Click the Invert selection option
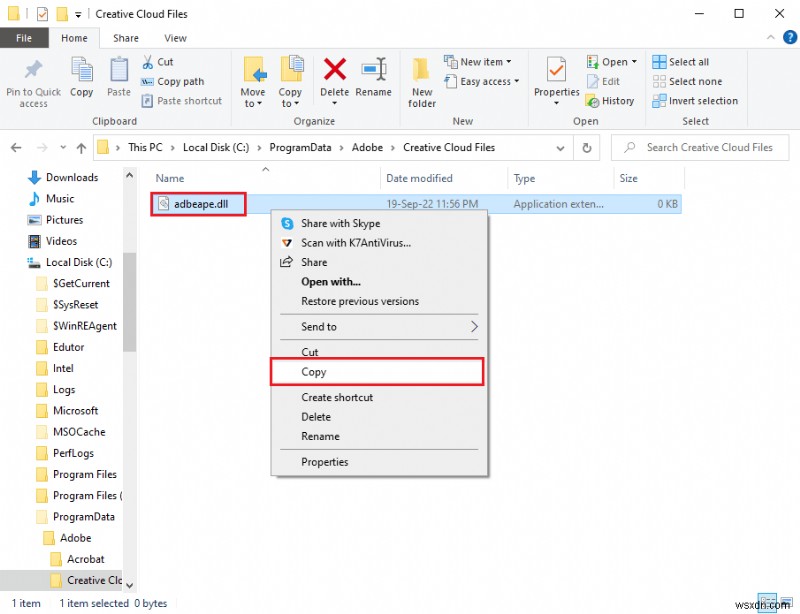800x614 pixels. pyautogui.click(x=695, y=100)
